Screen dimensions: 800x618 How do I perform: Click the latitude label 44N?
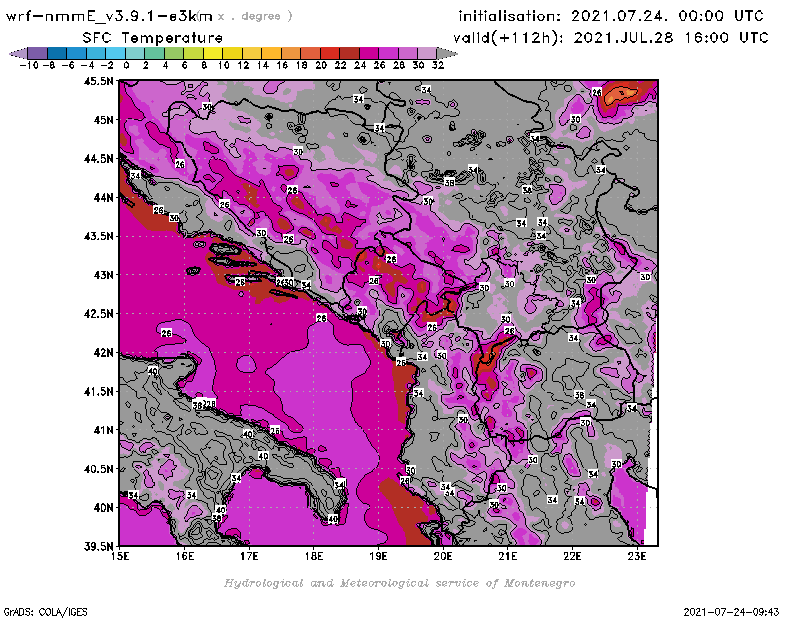(x=103, y=197)
